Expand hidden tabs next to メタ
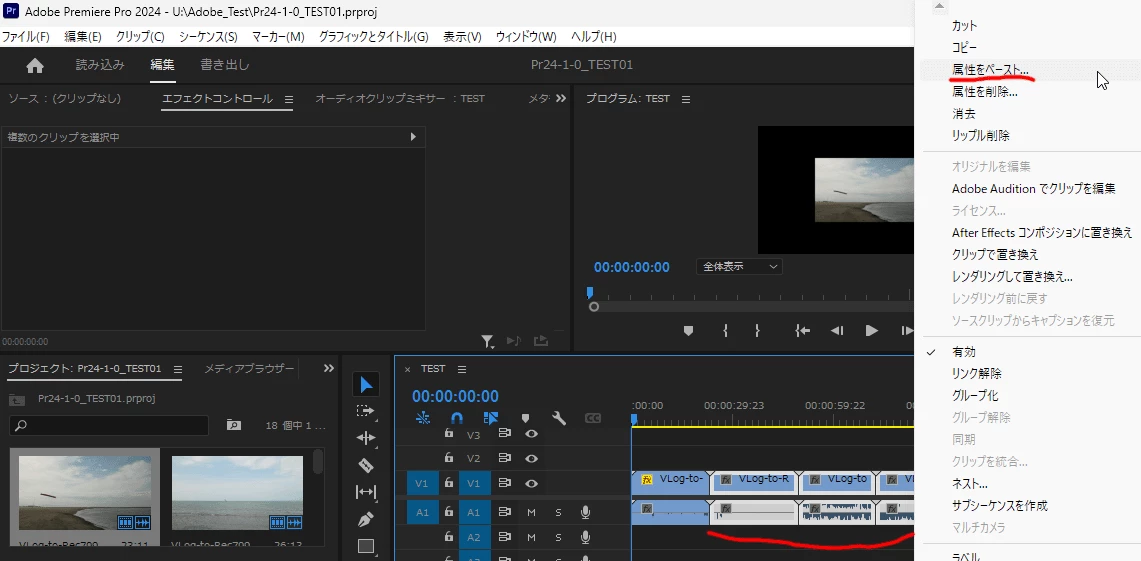Screen dimensions: 1141x561 point(560,99)
